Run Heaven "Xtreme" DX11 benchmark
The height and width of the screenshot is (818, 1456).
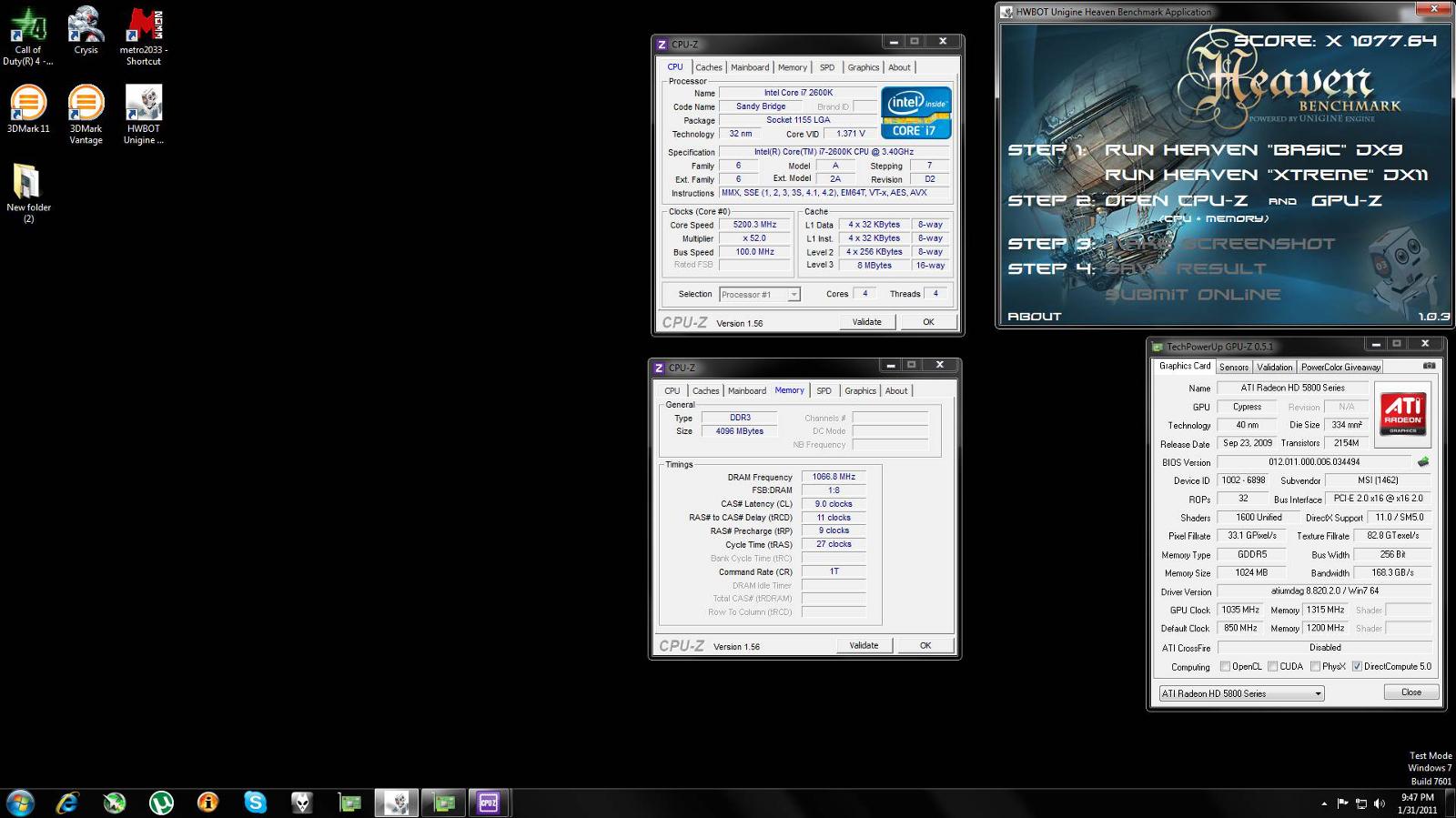pos(1266,175)
